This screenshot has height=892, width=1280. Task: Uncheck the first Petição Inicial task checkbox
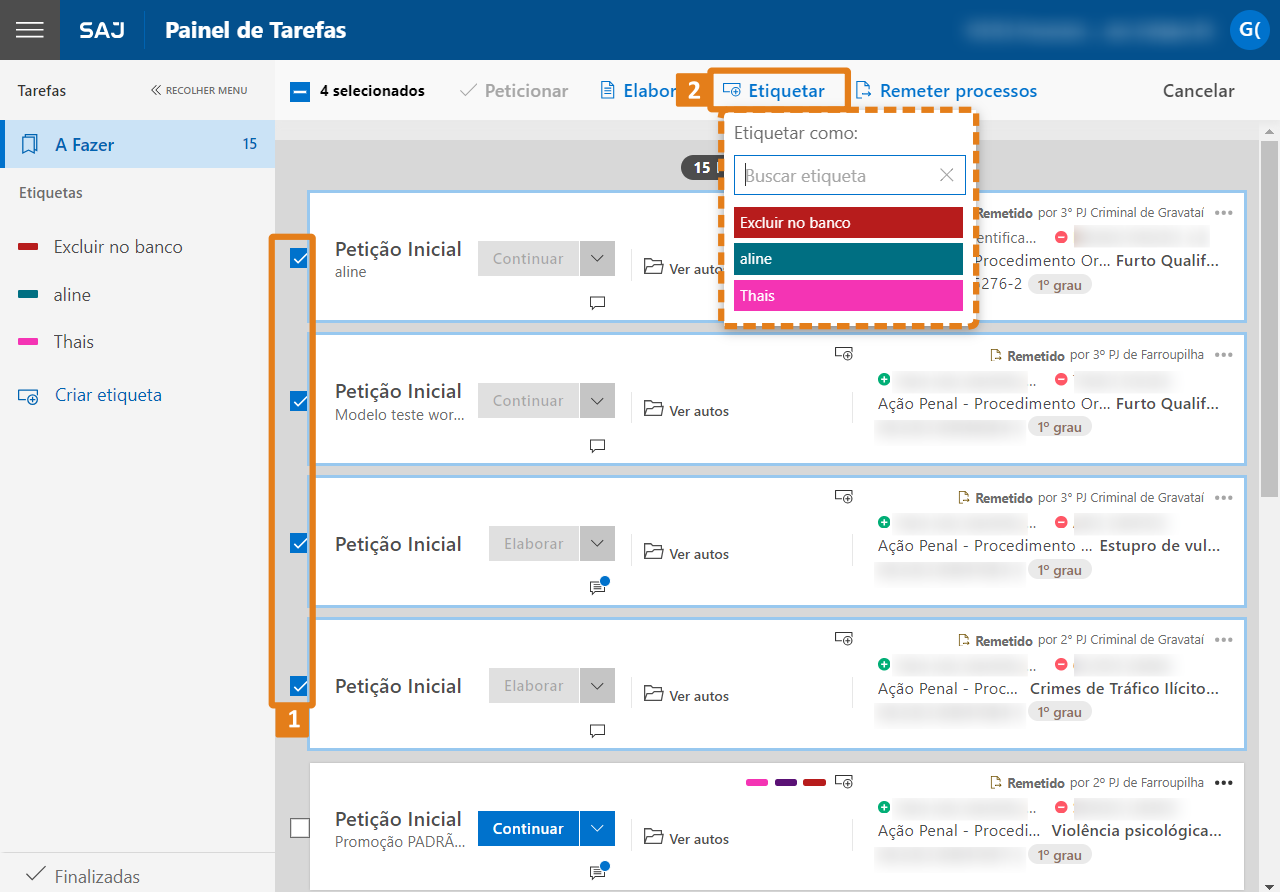(299, 258)
